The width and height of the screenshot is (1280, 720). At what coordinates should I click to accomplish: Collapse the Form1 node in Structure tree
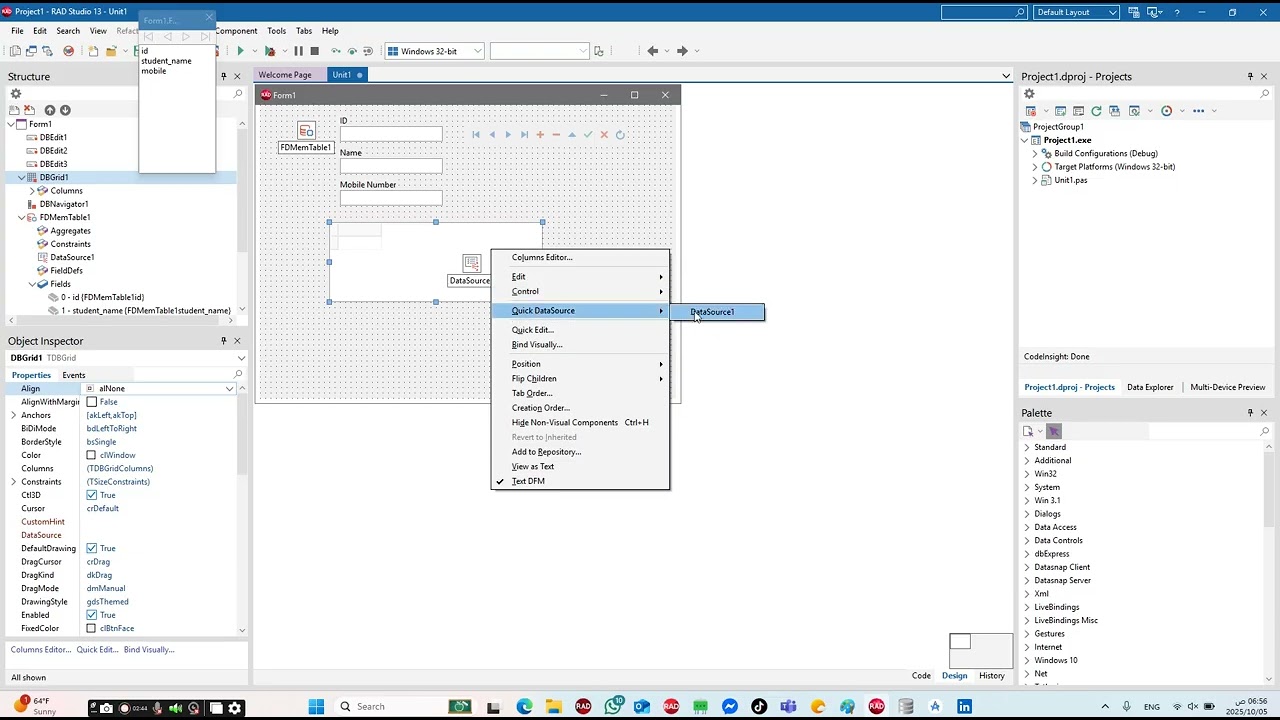(10, 124)
